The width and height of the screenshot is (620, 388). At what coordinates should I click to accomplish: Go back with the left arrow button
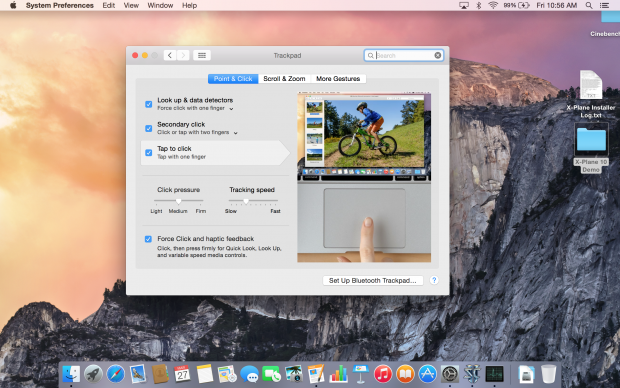(170, 55)
